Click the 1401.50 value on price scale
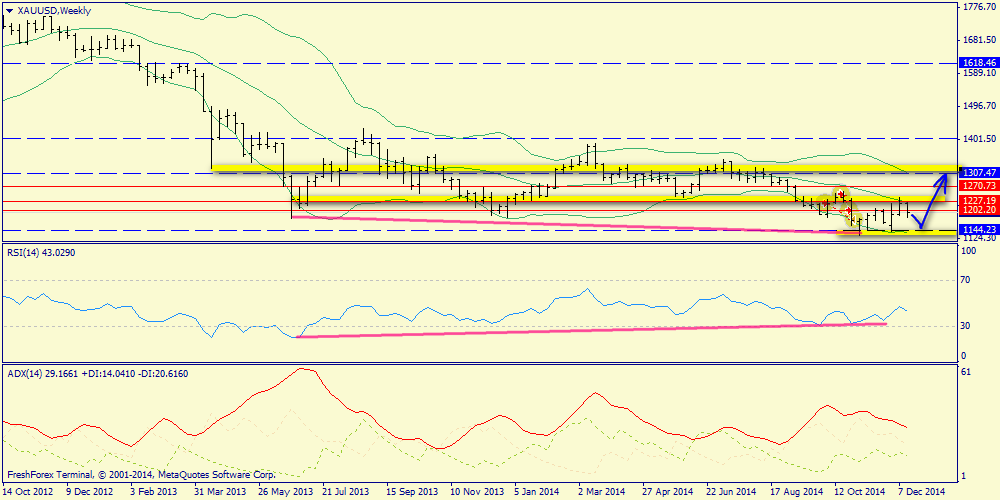The image size is (1000, 500). pyautogui.click(x=980, y=138)
